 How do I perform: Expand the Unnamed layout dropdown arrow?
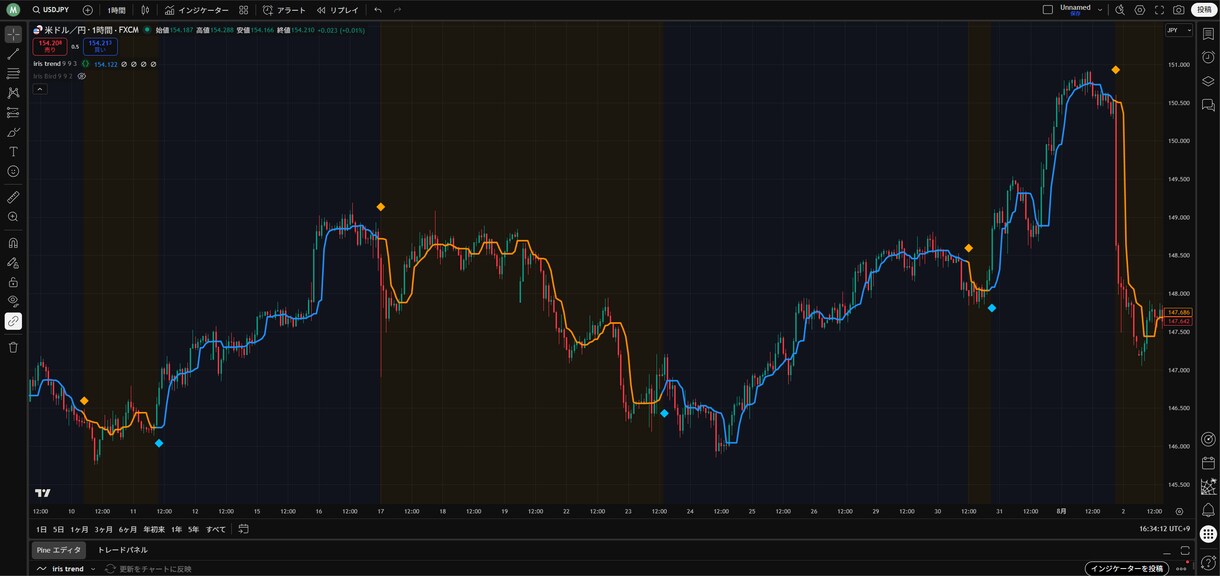[1100, 10]
